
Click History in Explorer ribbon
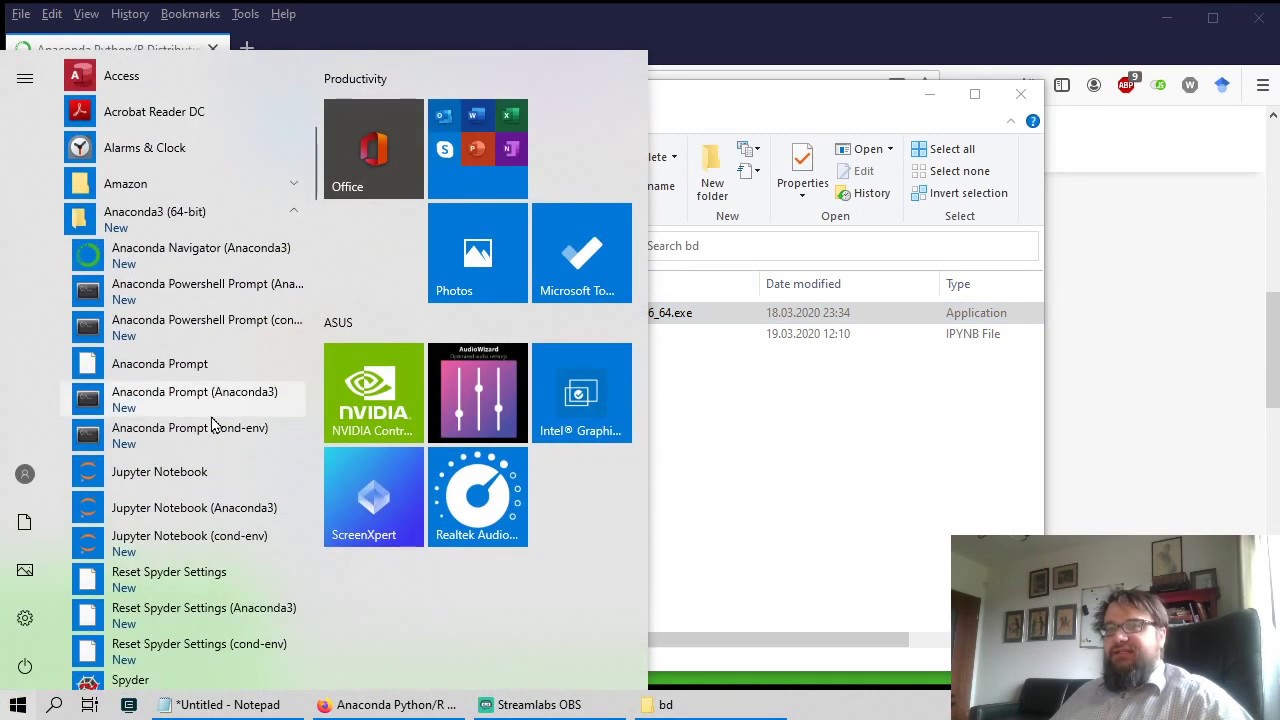(x=863, y=193)
